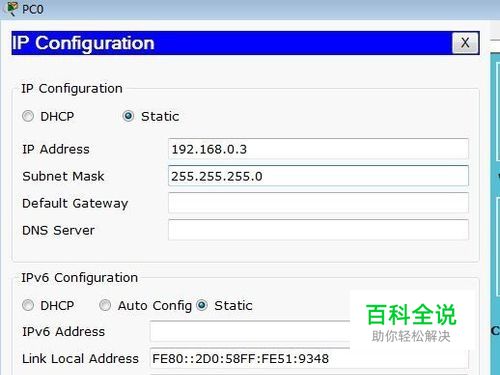
Task: Click the empty DNS Server field
Action: pyautogui.click(x=318, y=230)
